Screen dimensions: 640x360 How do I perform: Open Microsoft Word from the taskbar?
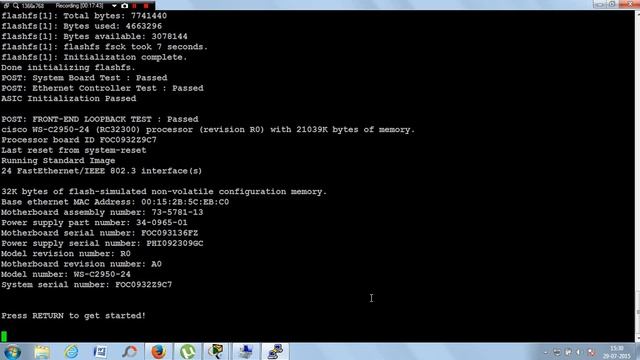tap(100, 351)
